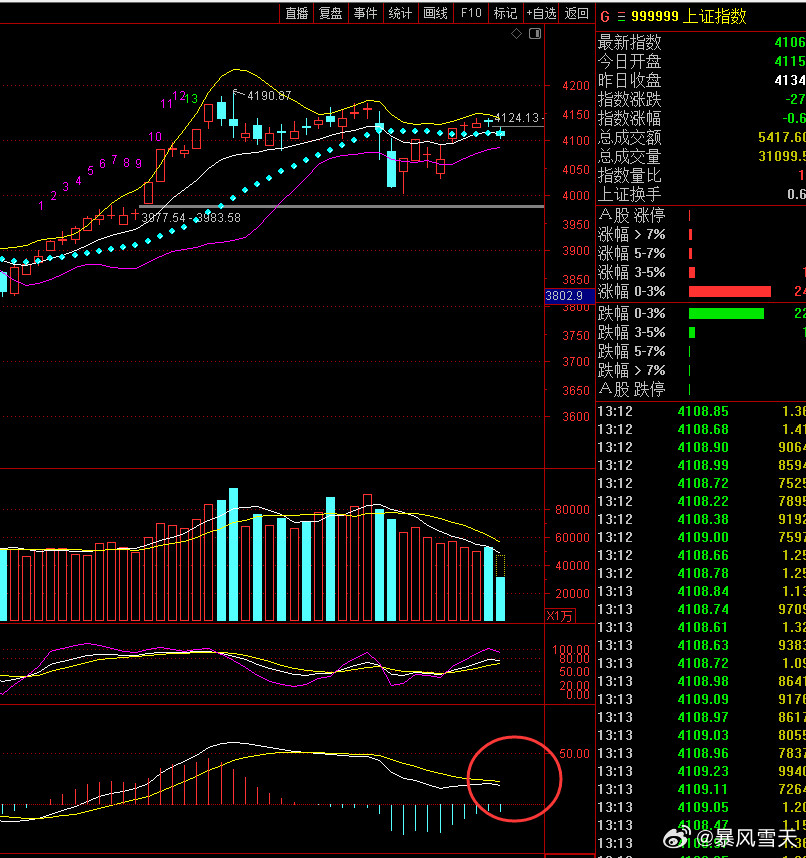This screenshot has width=806, height=858.
Task: Open the 统计 statistics tool
Action: 400,13
